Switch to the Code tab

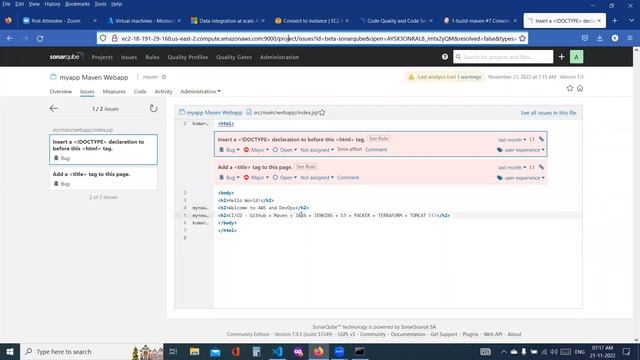tap(140, 91)
